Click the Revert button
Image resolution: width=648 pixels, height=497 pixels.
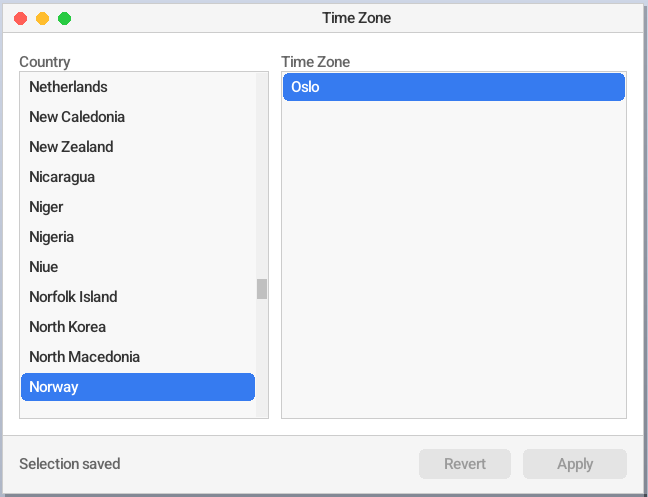(465, 464)
